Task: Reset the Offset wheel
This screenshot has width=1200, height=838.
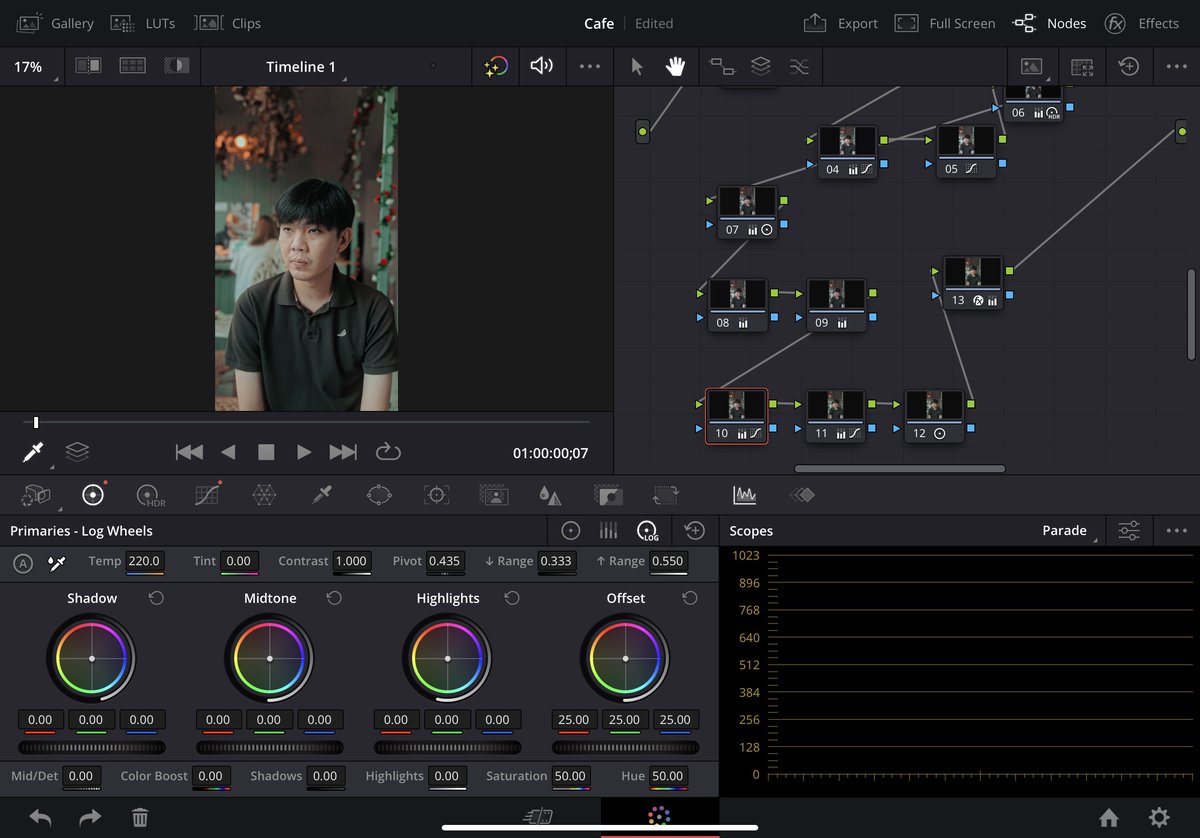Action: click(x=690, y=598)
